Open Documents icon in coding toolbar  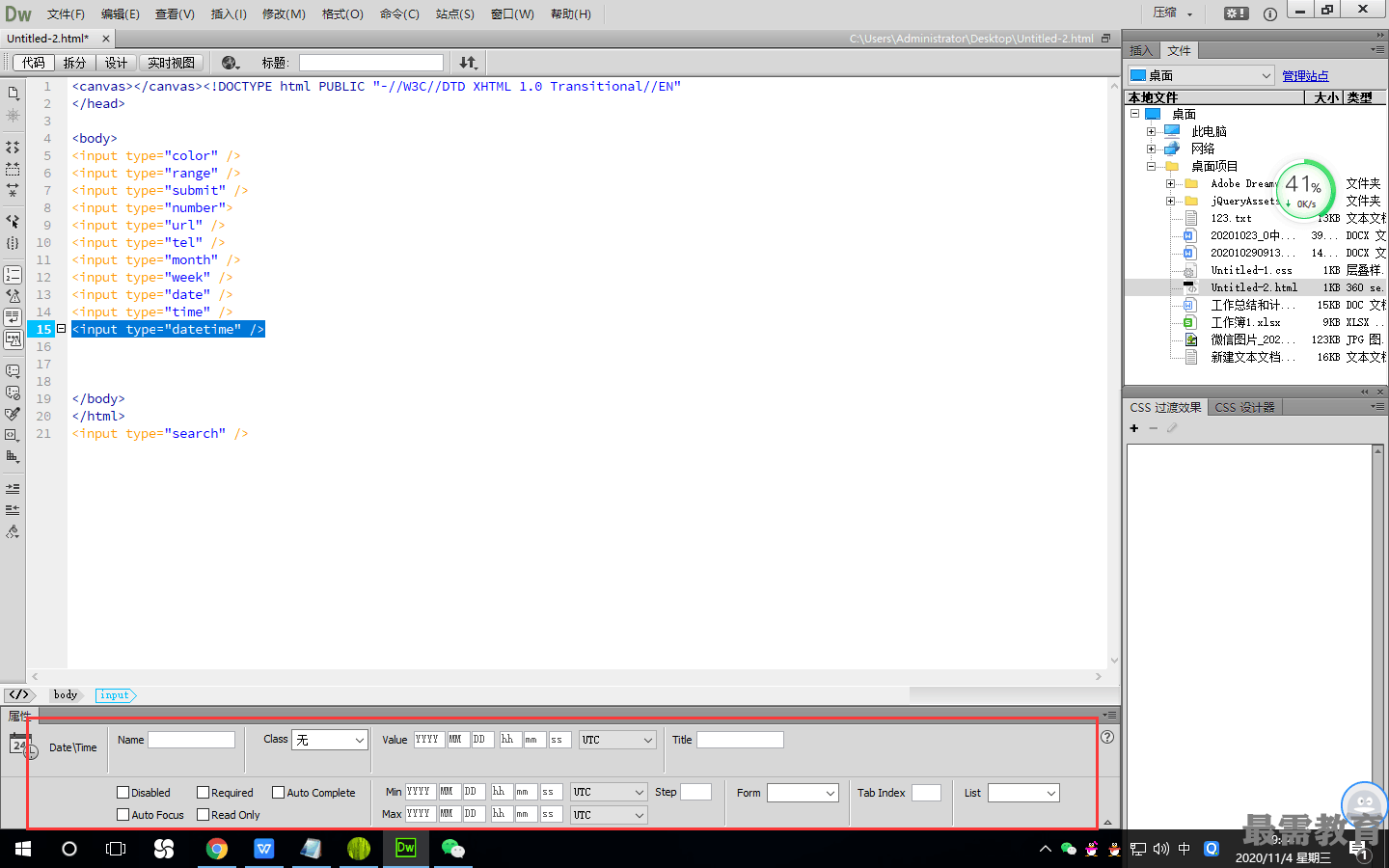click(13, 94)
